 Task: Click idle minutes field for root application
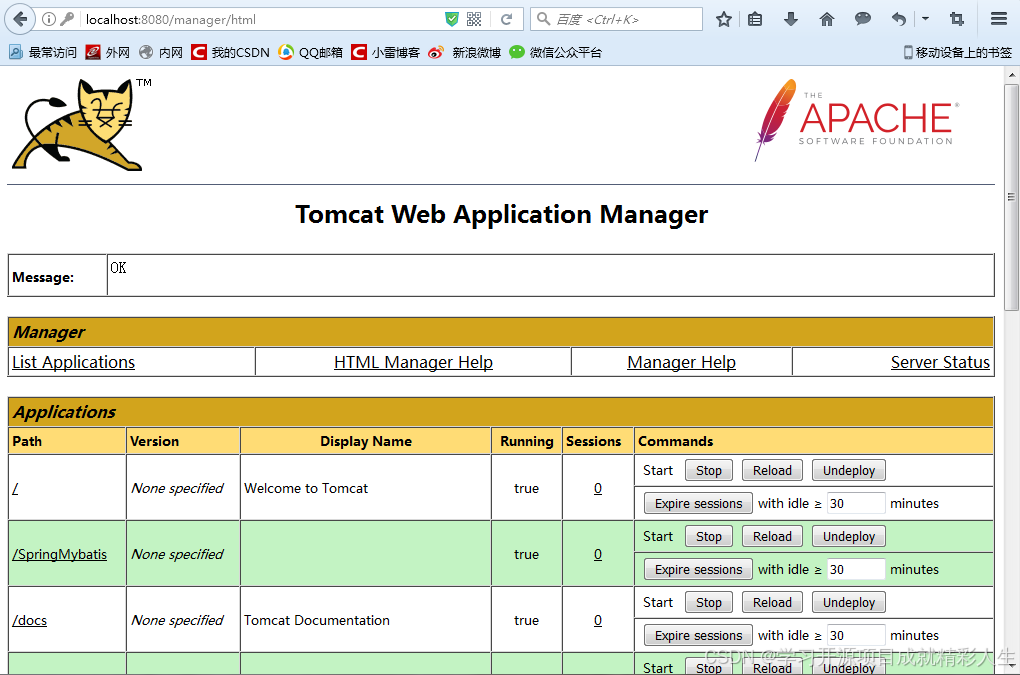pos(855,503)
